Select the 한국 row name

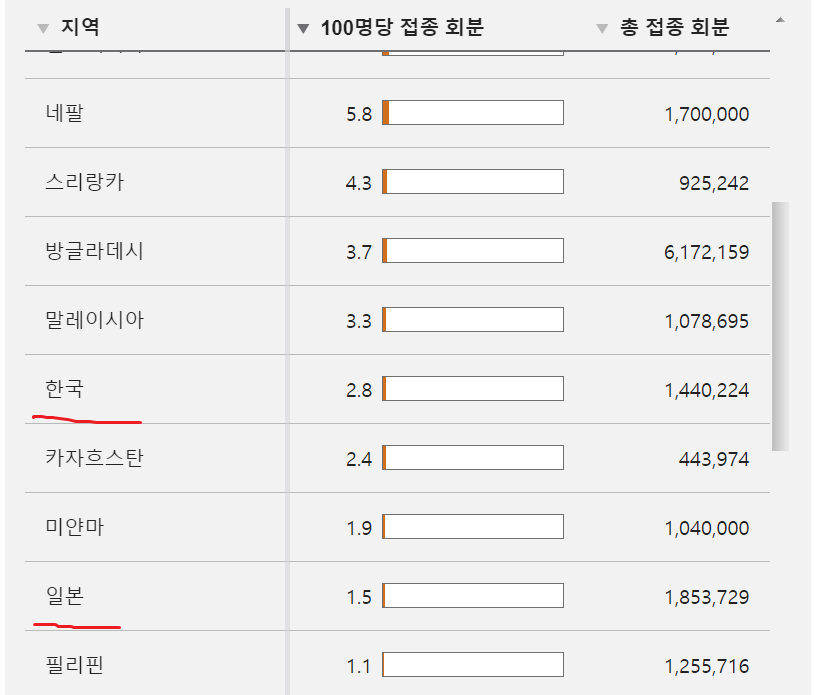64,389
